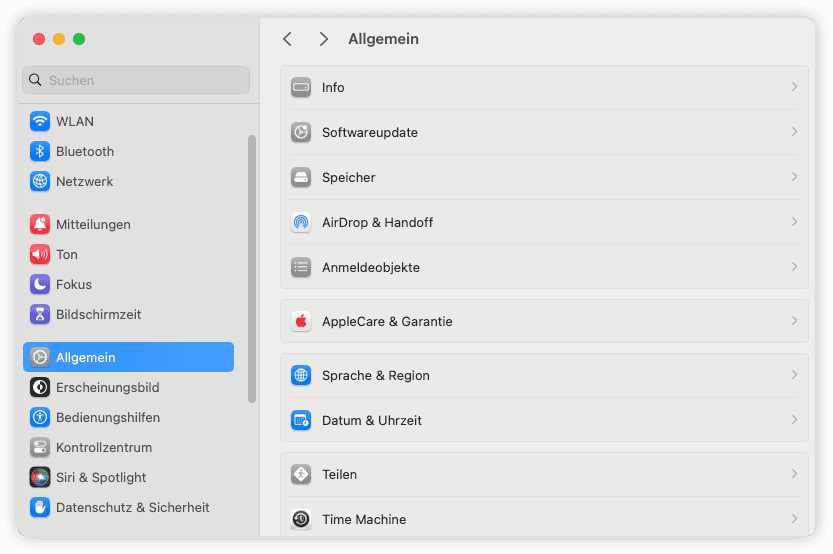Open Bildschirmzeit hourglass icon
Viewport: 833px width, 554px height.
coord(40,314)
